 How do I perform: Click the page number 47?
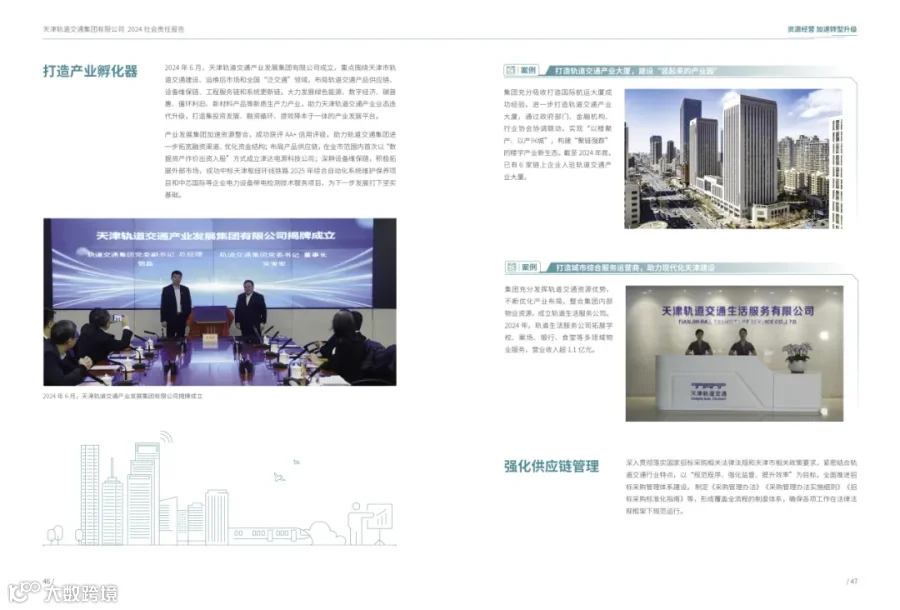(852, 581)
